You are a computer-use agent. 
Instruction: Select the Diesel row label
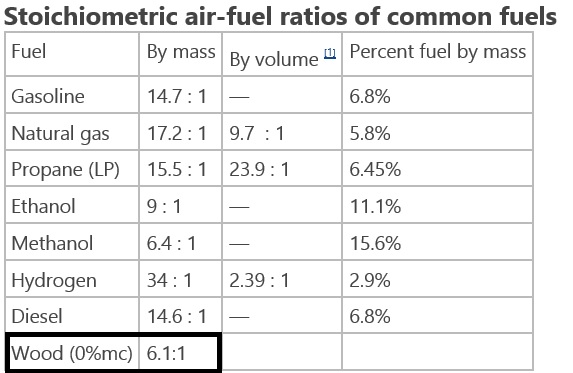click(x=37, y=316)
